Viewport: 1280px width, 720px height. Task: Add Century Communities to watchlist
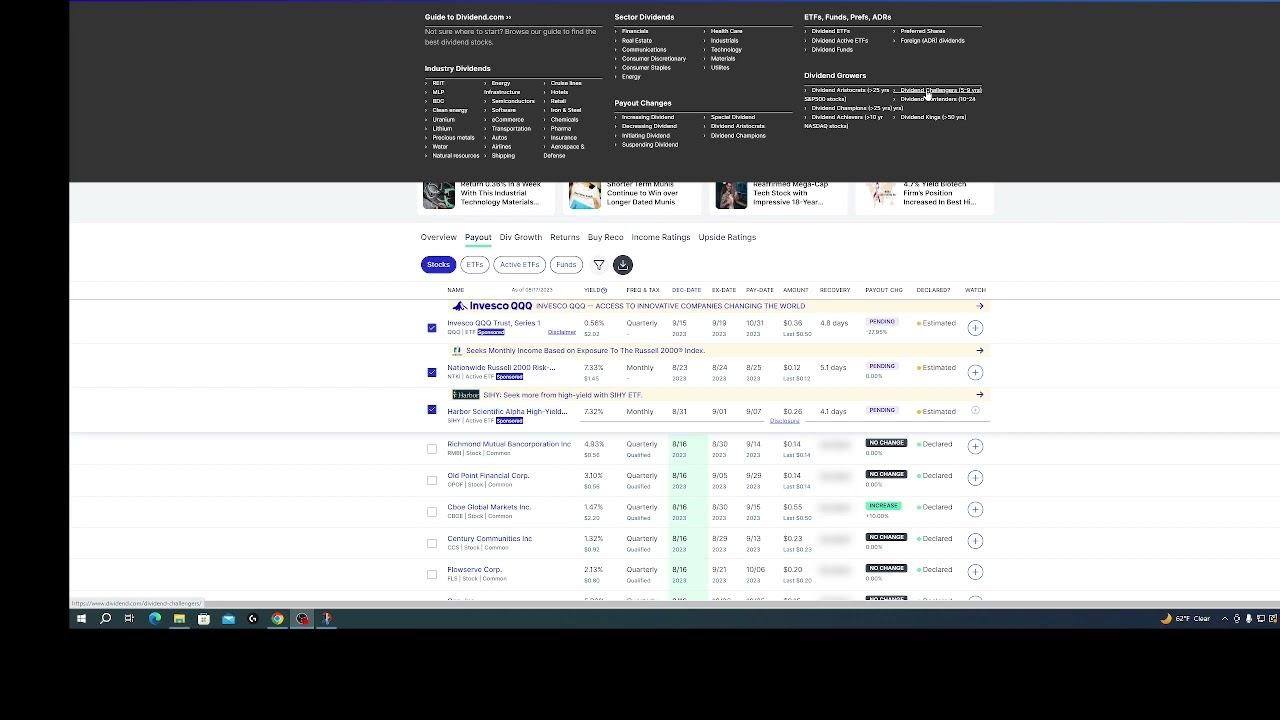click(975, 541)
